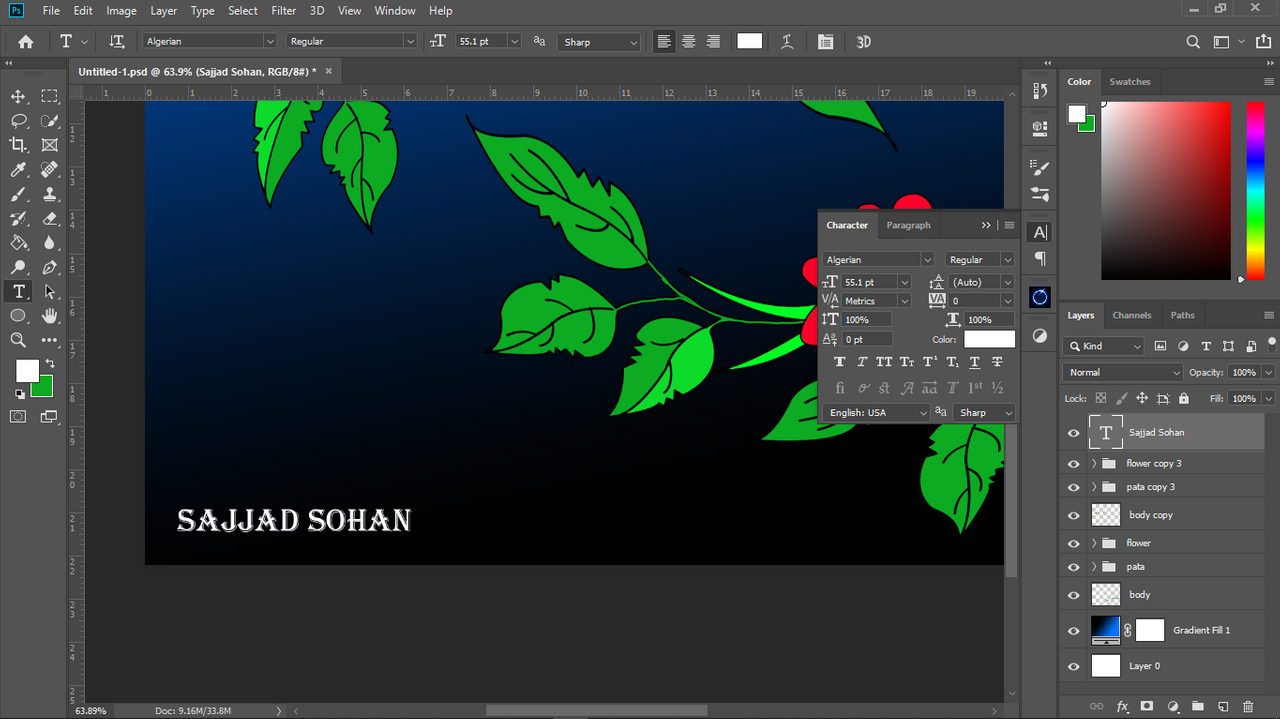1280x719 pixels.
Task: Switch to the Swatches tab
Action: [1130, 82]
